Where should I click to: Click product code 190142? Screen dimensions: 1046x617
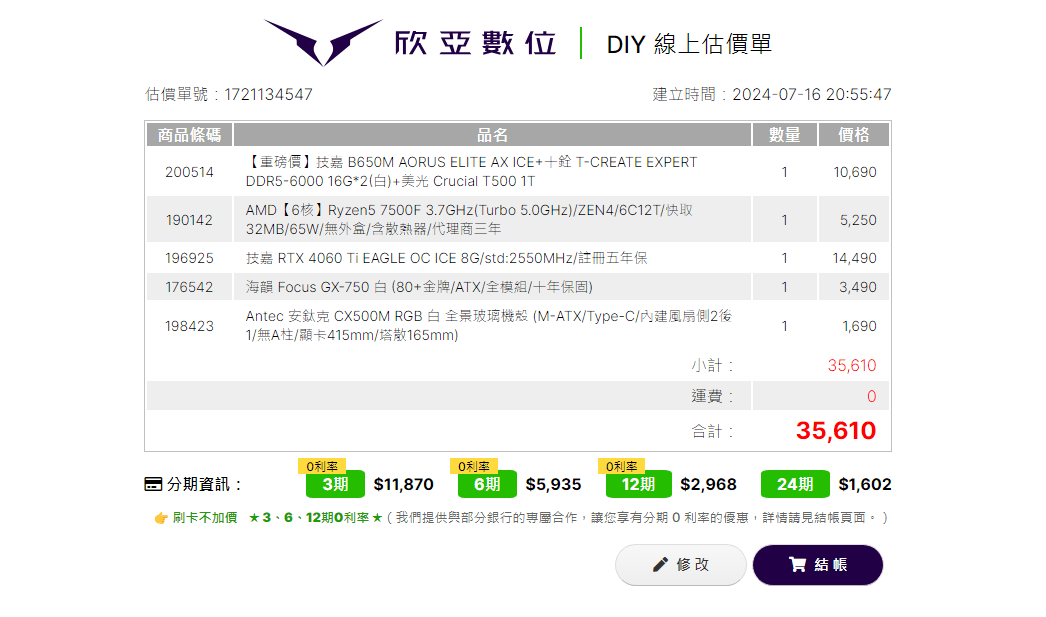point(189,220)
